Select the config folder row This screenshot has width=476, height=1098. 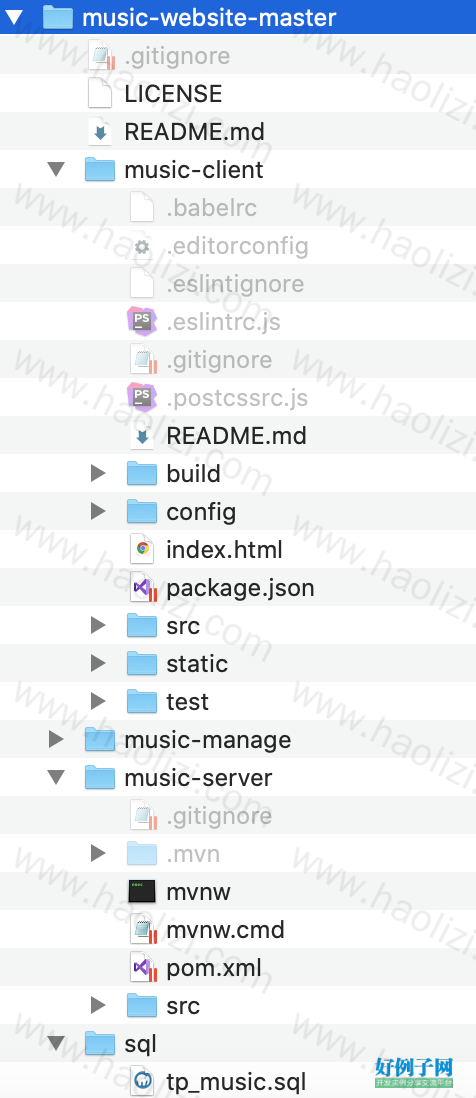(238, 512)
